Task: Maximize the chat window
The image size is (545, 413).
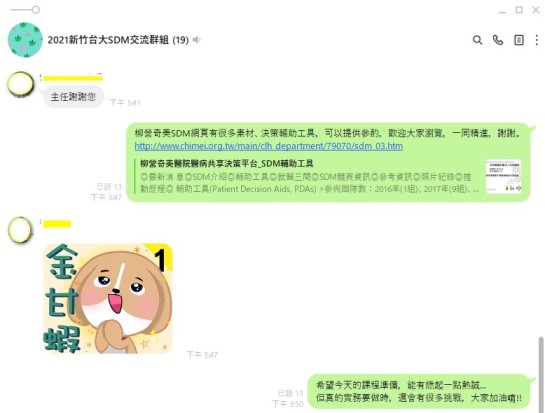Action: [x=519, y=10]
